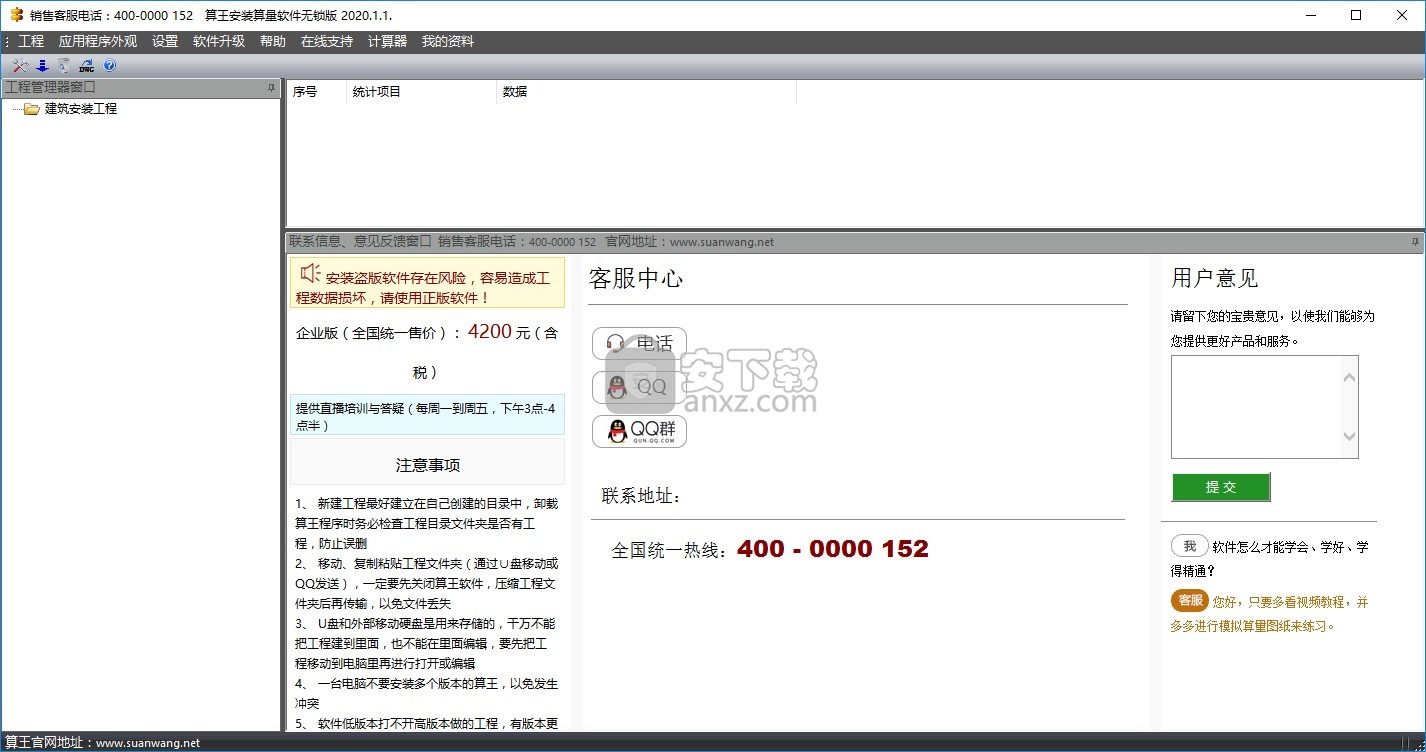The image size is (1426, 752).
Task: Open the 设置 menu
Action: coord(165,41)
